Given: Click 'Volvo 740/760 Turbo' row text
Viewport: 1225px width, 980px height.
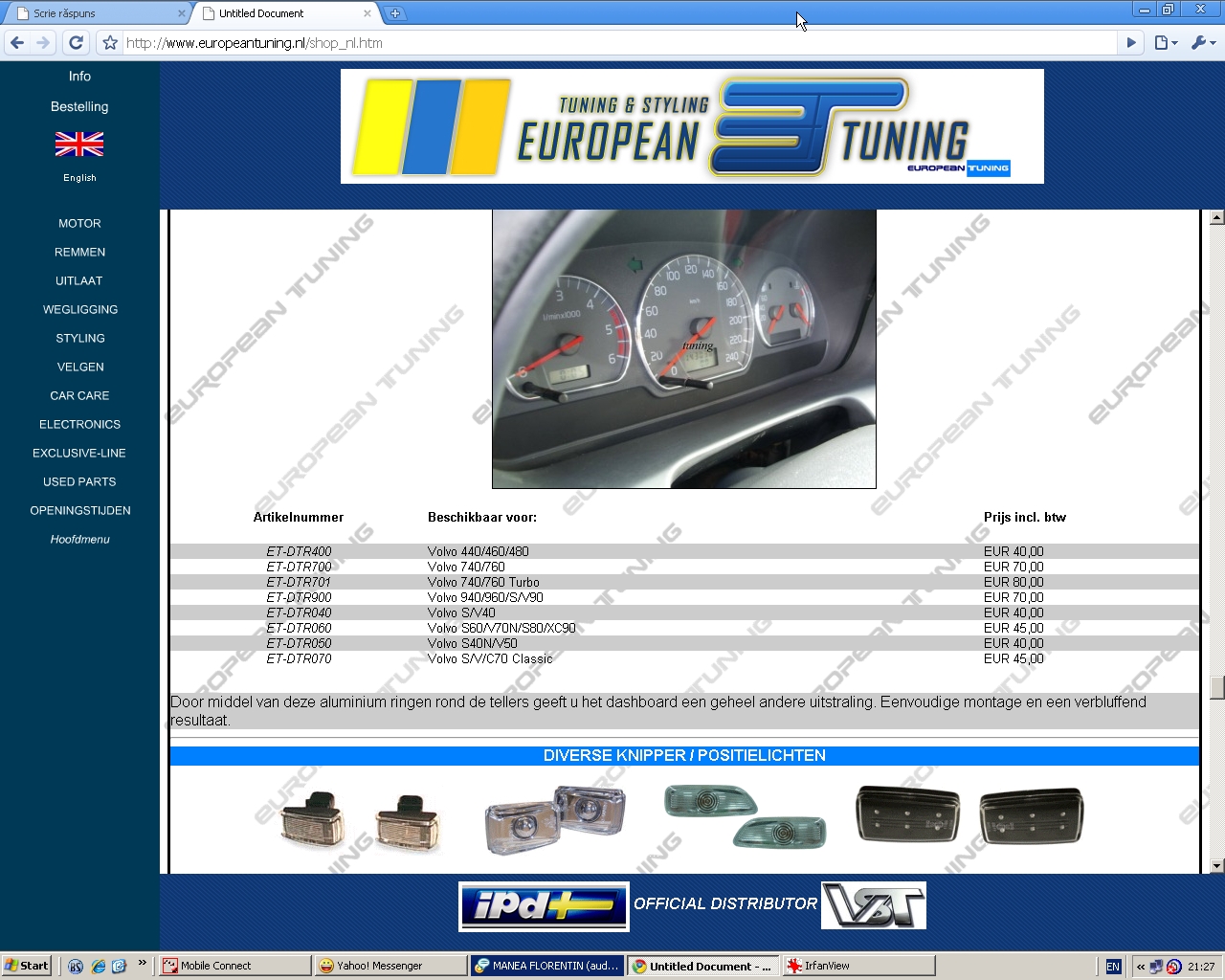Looking at the screenshot, I should pyautogui.click(x=483, y=582).
